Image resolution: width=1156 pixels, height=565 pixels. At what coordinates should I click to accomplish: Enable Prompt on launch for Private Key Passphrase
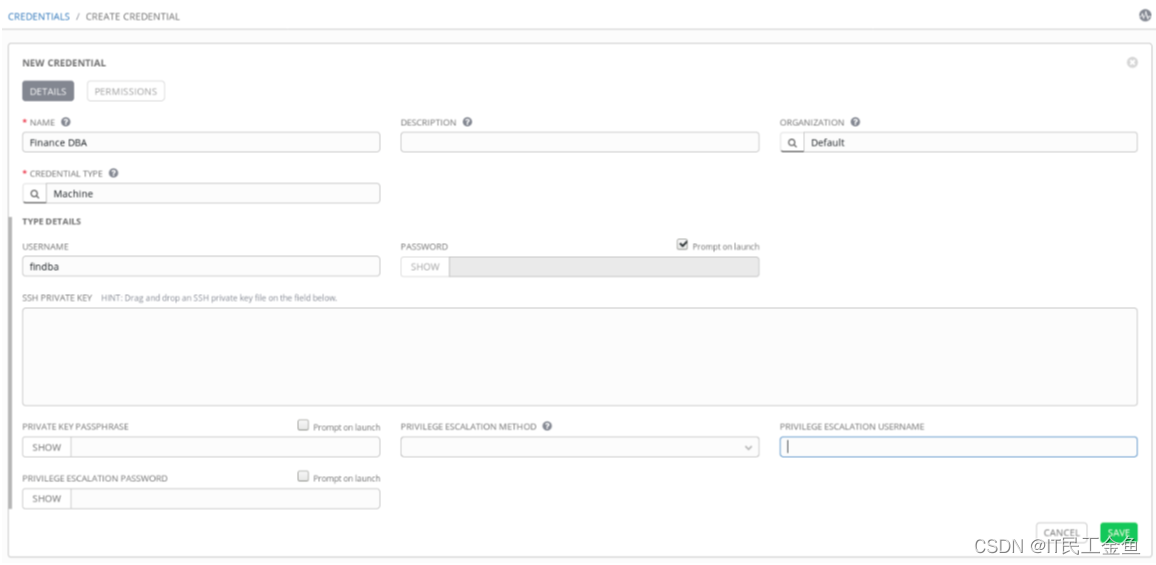pyautogui.click(x=303, y=425)
